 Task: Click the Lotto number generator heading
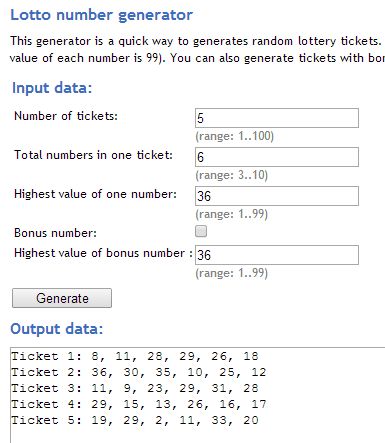coord(102,15)
